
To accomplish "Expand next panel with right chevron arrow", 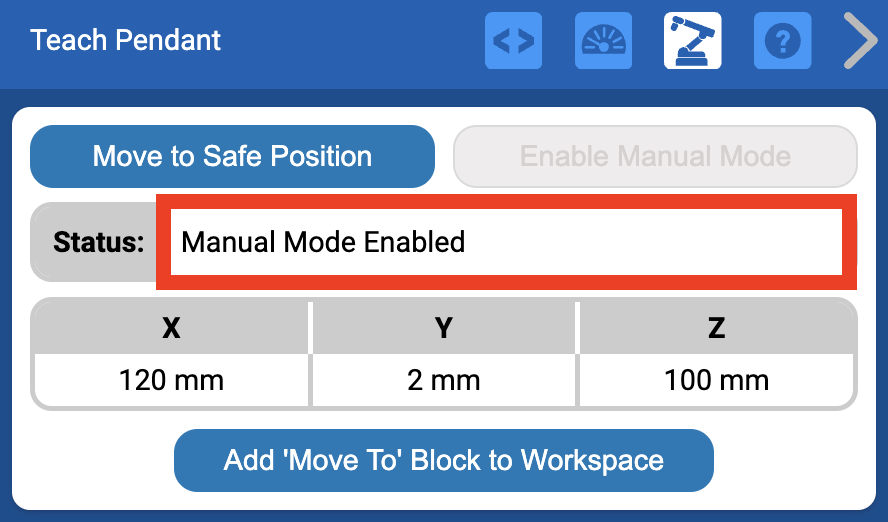I will [859, 41].
